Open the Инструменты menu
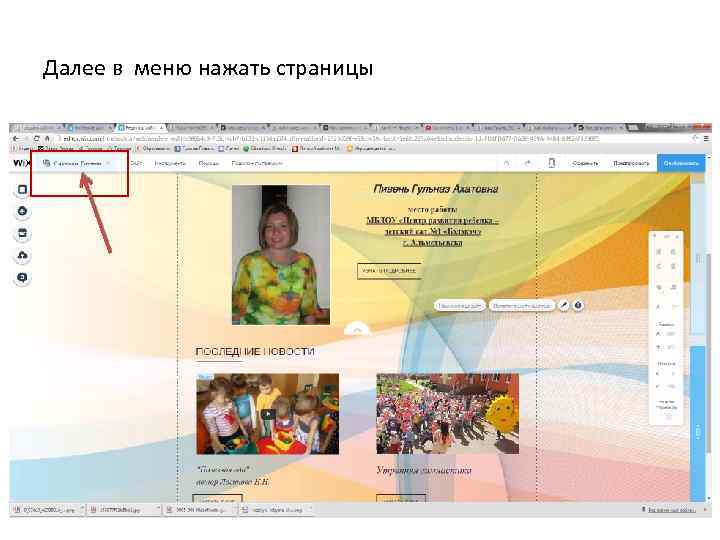Viewport: 720px width, 540px height. click(170, 163)
